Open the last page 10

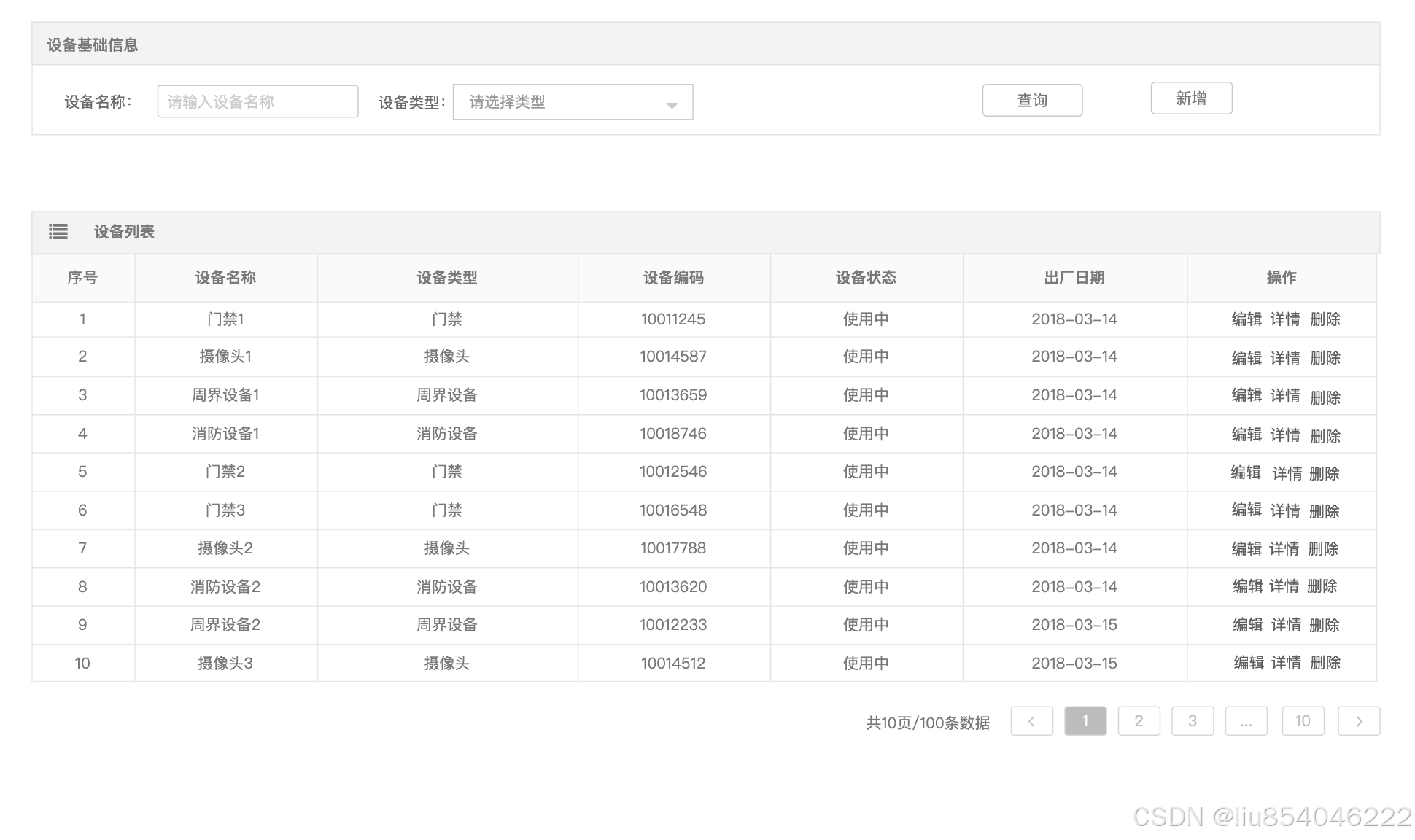(1302, 721)
